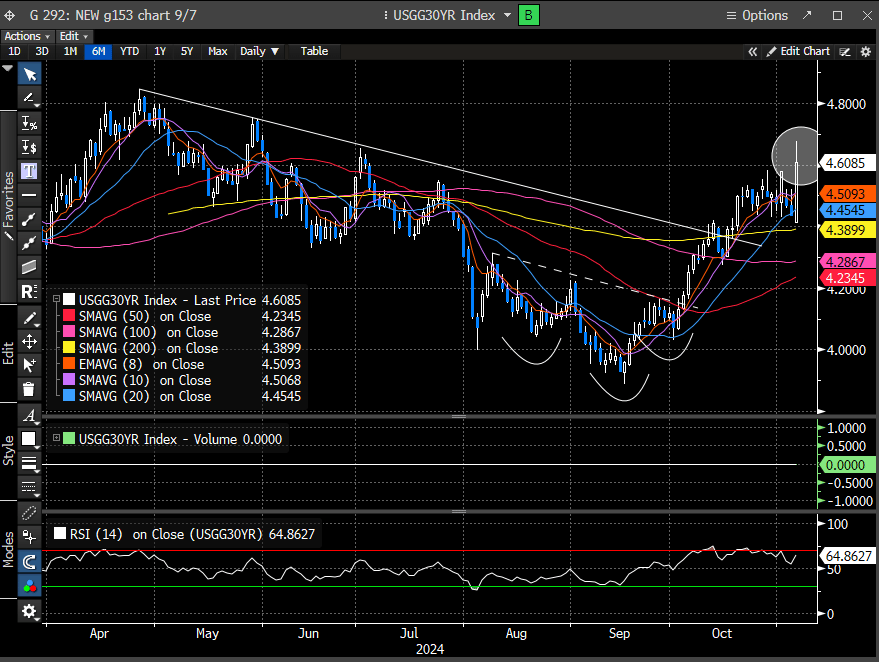This screenshot has height=662, width=879.
Task: Expand the USGG30YR Volume legend
Action: pos(55,439)
